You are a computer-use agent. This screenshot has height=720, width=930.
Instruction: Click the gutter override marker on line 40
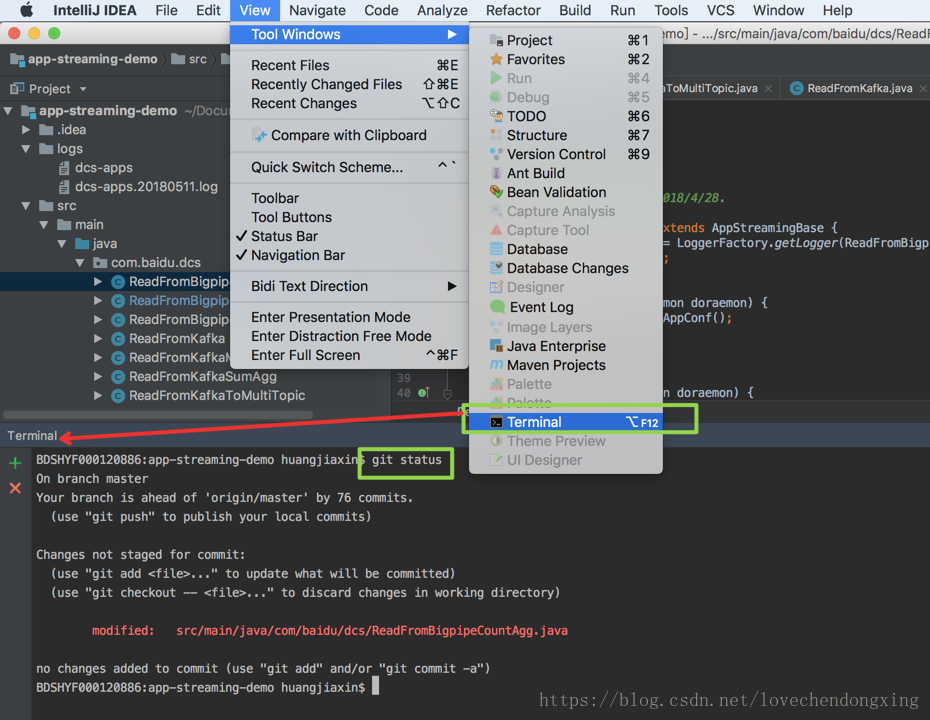pyautogui.click(x=423, y=393)
